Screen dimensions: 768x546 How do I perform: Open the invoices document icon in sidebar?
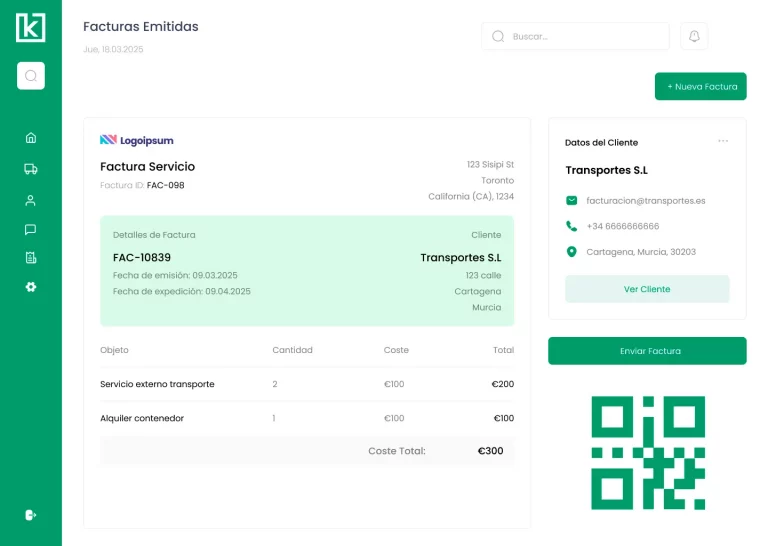31,258
